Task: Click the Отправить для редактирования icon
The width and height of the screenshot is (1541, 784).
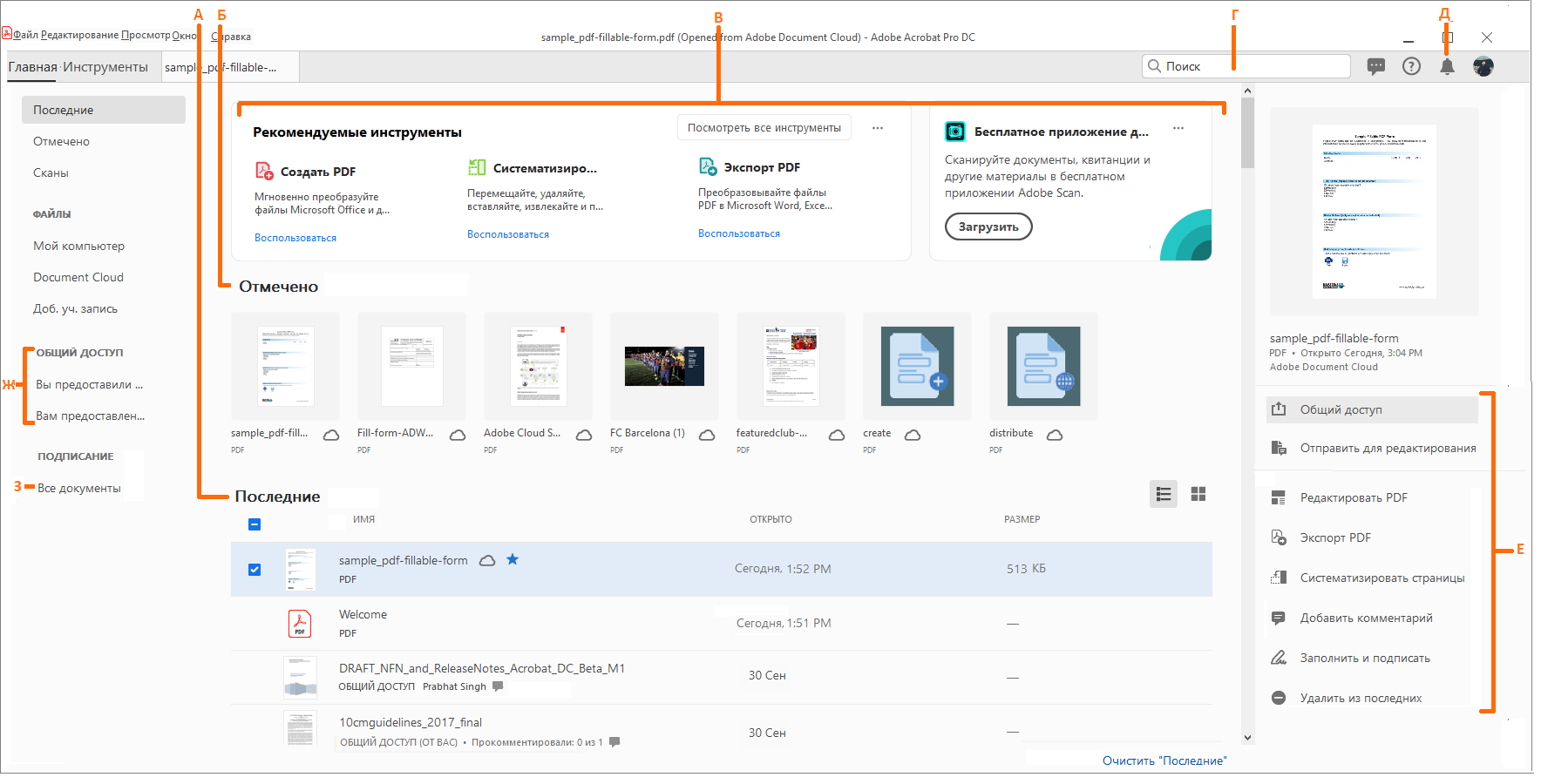Action: pos(1279,448)
